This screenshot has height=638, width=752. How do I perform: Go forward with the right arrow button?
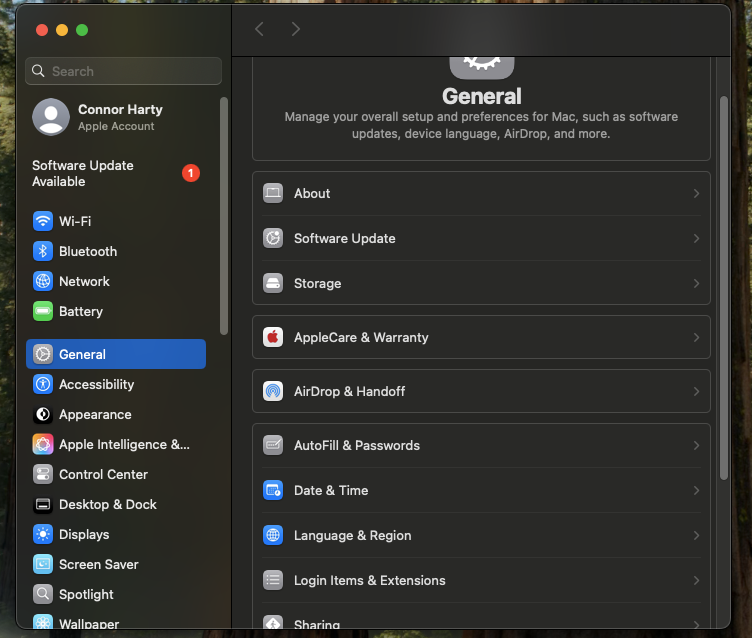click(295, 29)
